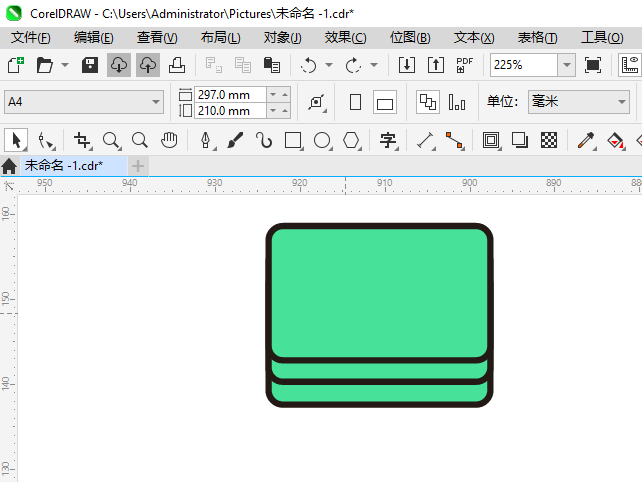The height and width of the screenshot is (482, 642).
Task: Open the units dropdown showing 毫米
Action: [579, 102]
